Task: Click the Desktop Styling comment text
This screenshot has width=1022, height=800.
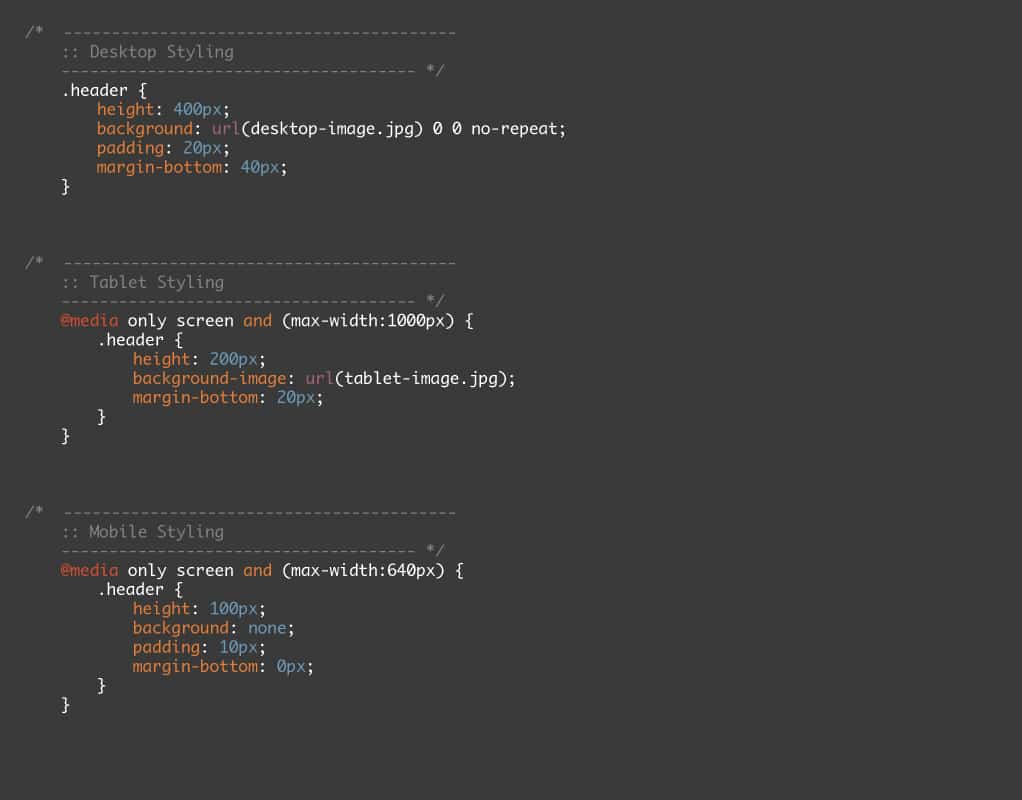Action: [x=160, y=52]
